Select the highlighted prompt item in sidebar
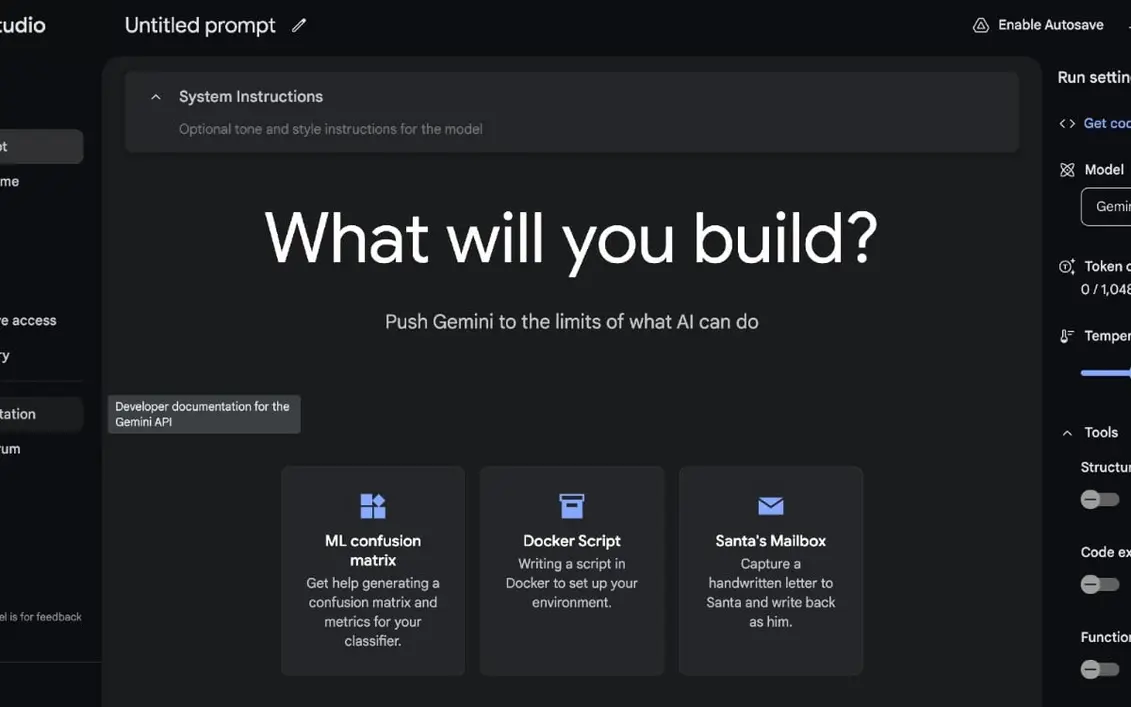The image size is (1131, 707). pyautogui.click(x=41, y=146)
